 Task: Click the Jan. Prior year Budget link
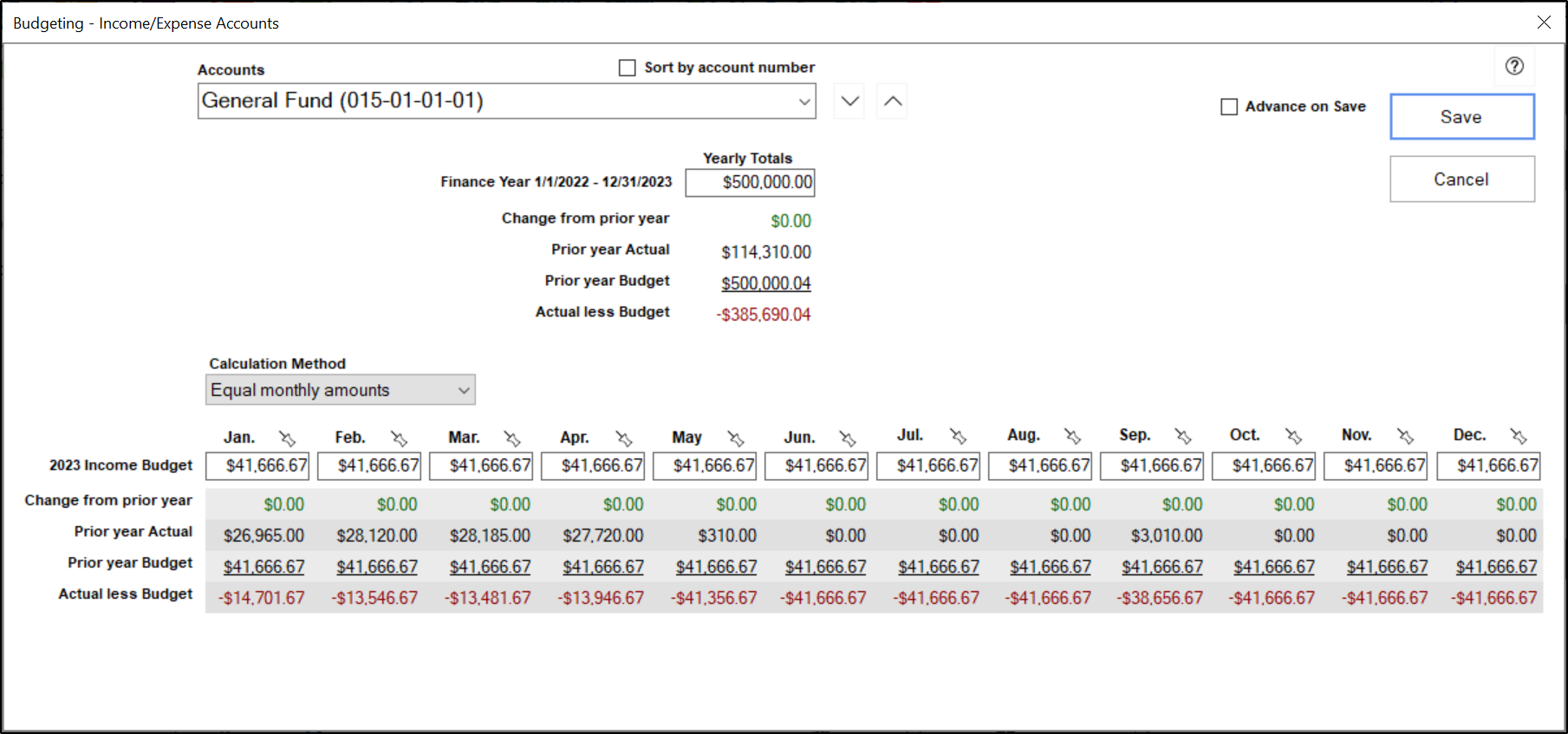pyautogui.click(x=264, y=567)
